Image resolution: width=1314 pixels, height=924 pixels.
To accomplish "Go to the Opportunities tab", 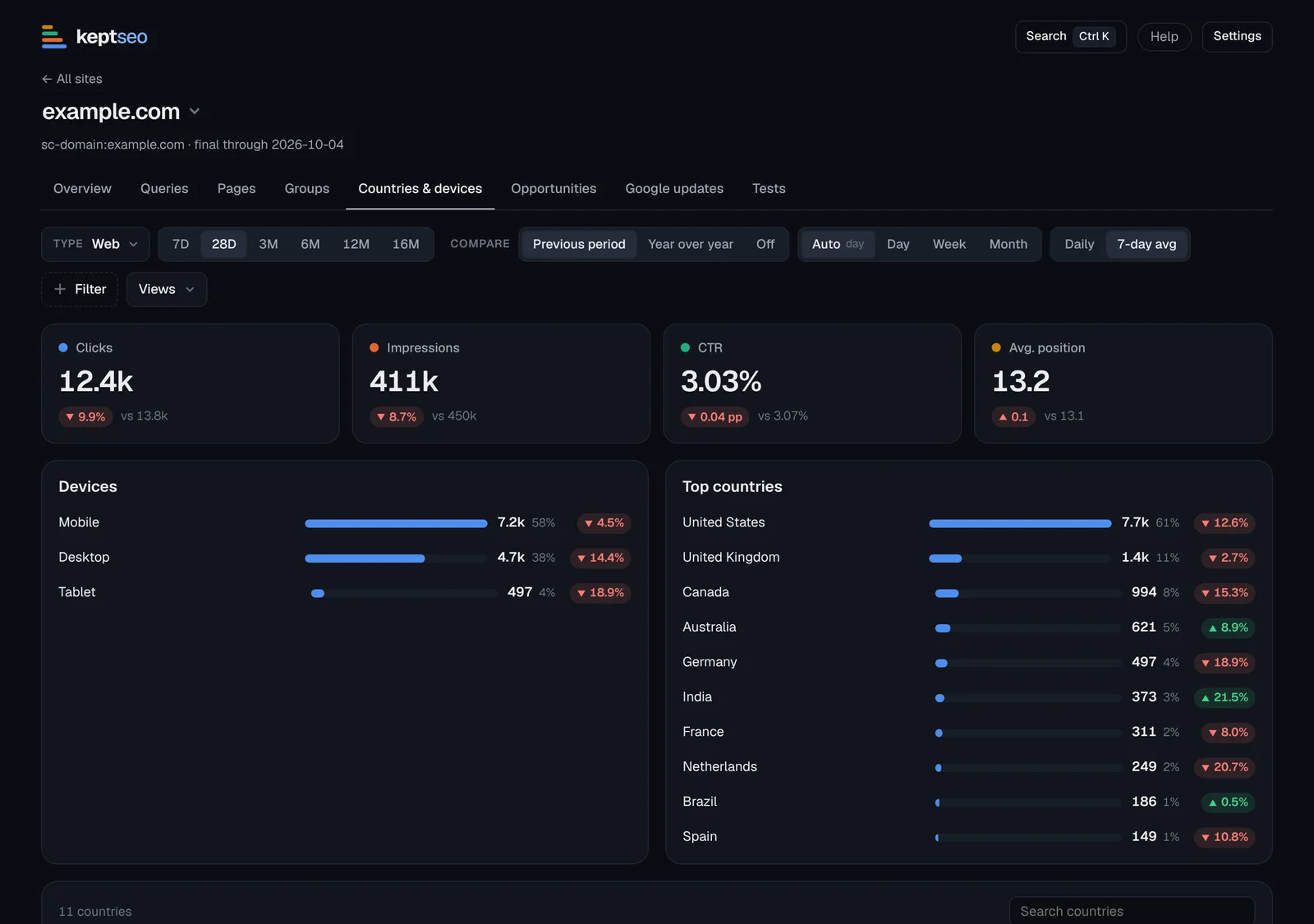I will tap(554, 188).
